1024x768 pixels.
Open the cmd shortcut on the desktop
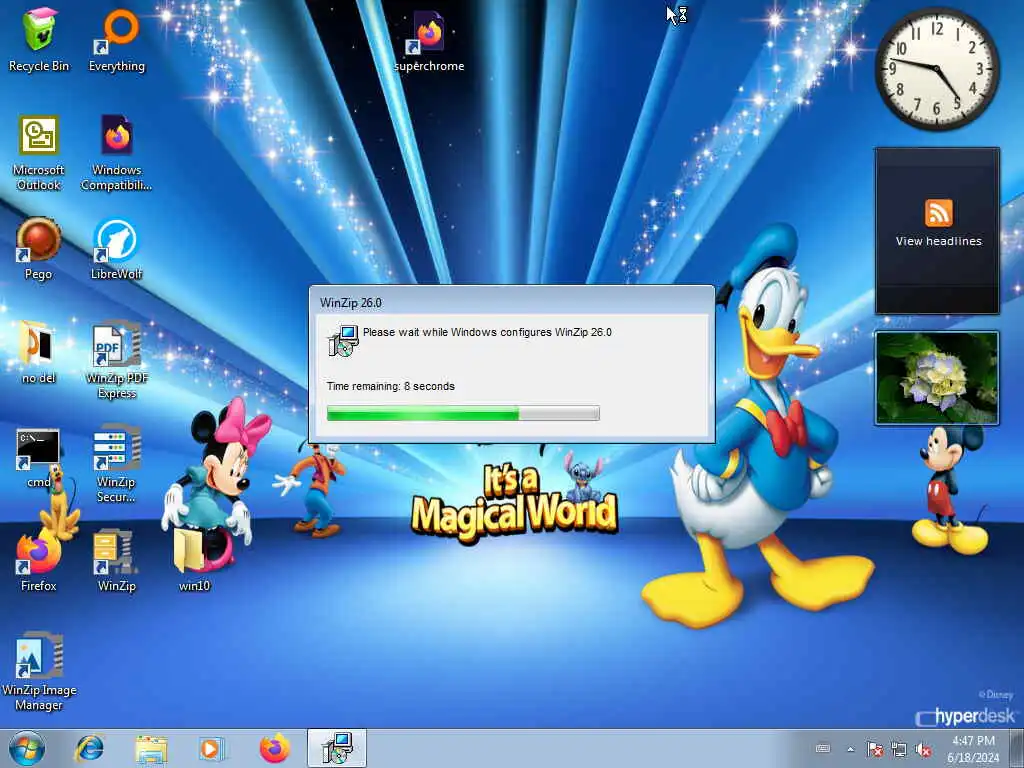pos(39,457)
